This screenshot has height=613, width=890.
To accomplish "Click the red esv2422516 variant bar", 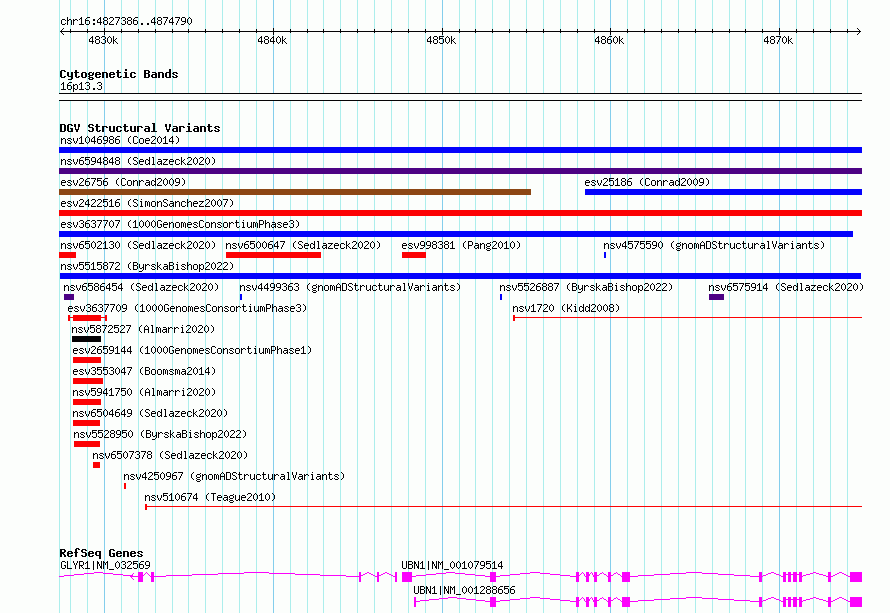I will click(x=460, y=213).
